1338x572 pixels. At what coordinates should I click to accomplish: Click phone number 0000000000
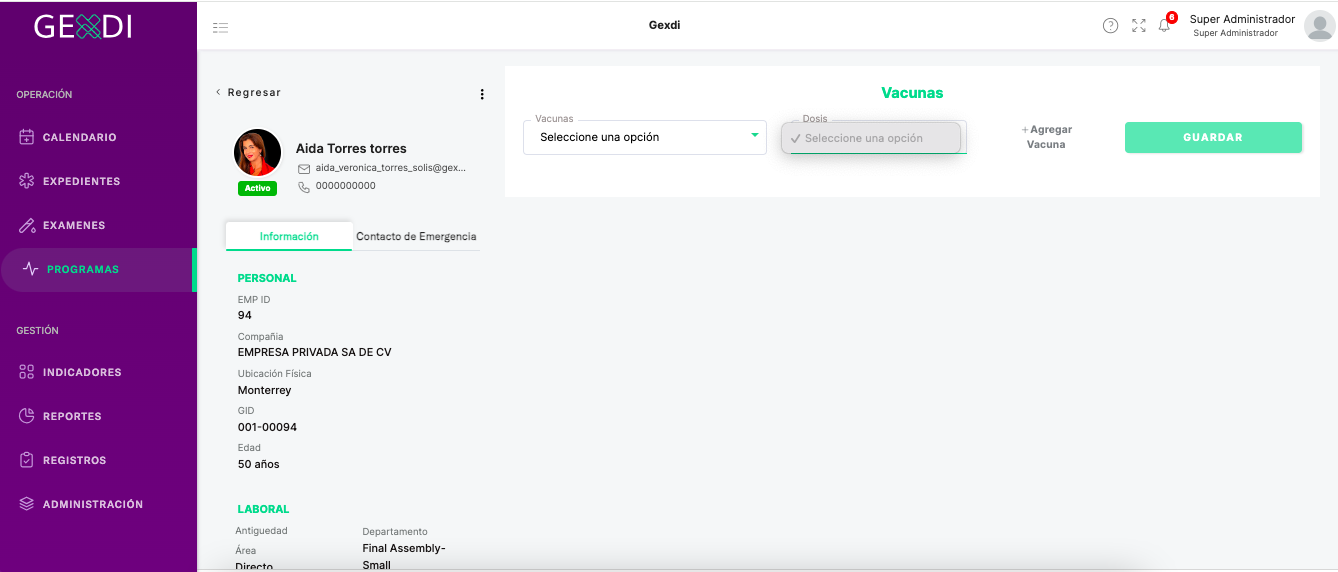[x=346, y=186]
